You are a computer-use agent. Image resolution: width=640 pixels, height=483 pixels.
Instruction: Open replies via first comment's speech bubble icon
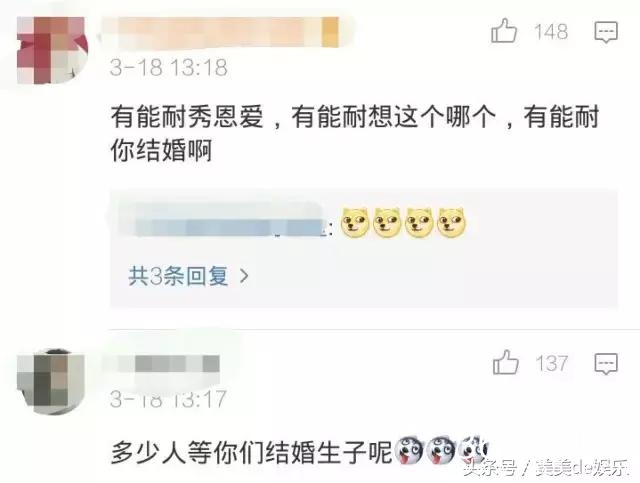pyautogui.click(x=606, y=32)
